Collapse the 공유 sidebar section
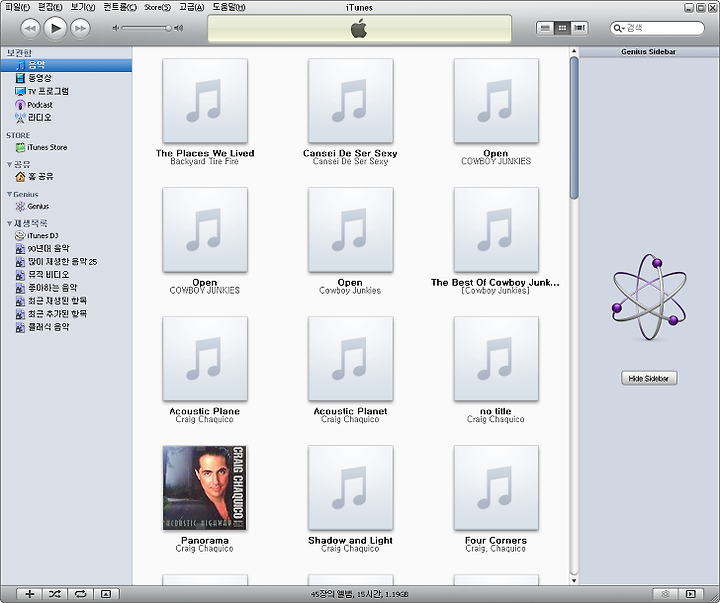Image resolution: width=720 pixels, height=603 pixels. tap(9, 164)
